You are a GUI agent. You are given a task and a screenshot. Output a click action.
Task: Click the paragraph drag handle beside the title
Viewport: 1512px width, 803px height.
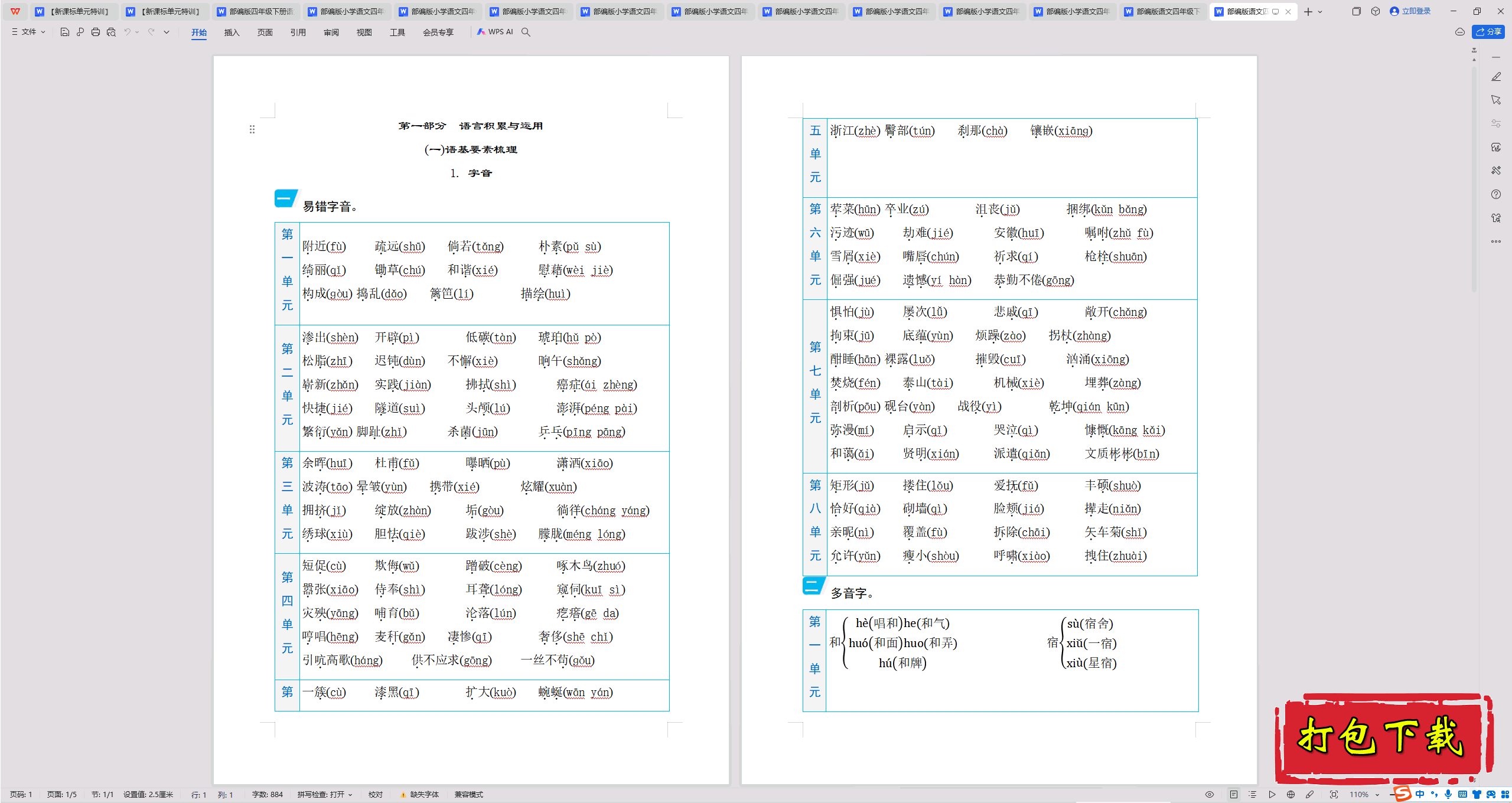tap(252, 129)
